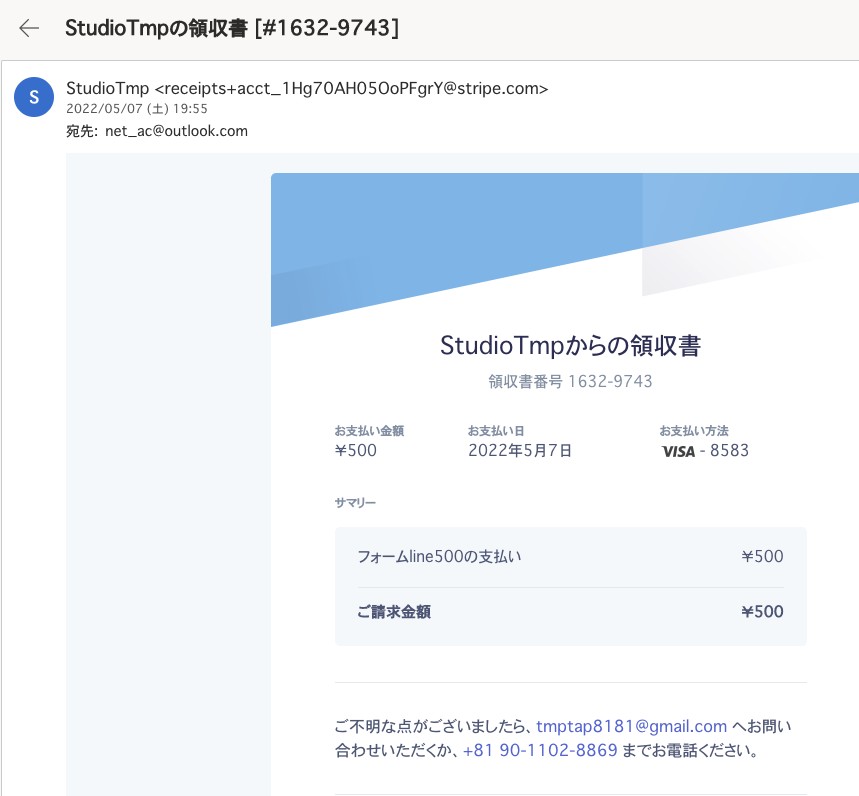Click the email subject StudioTmpの領収書 [#1632-9743]
Image resolution: width=859 pixels, height=796 pixels.
tap(232, 28)
